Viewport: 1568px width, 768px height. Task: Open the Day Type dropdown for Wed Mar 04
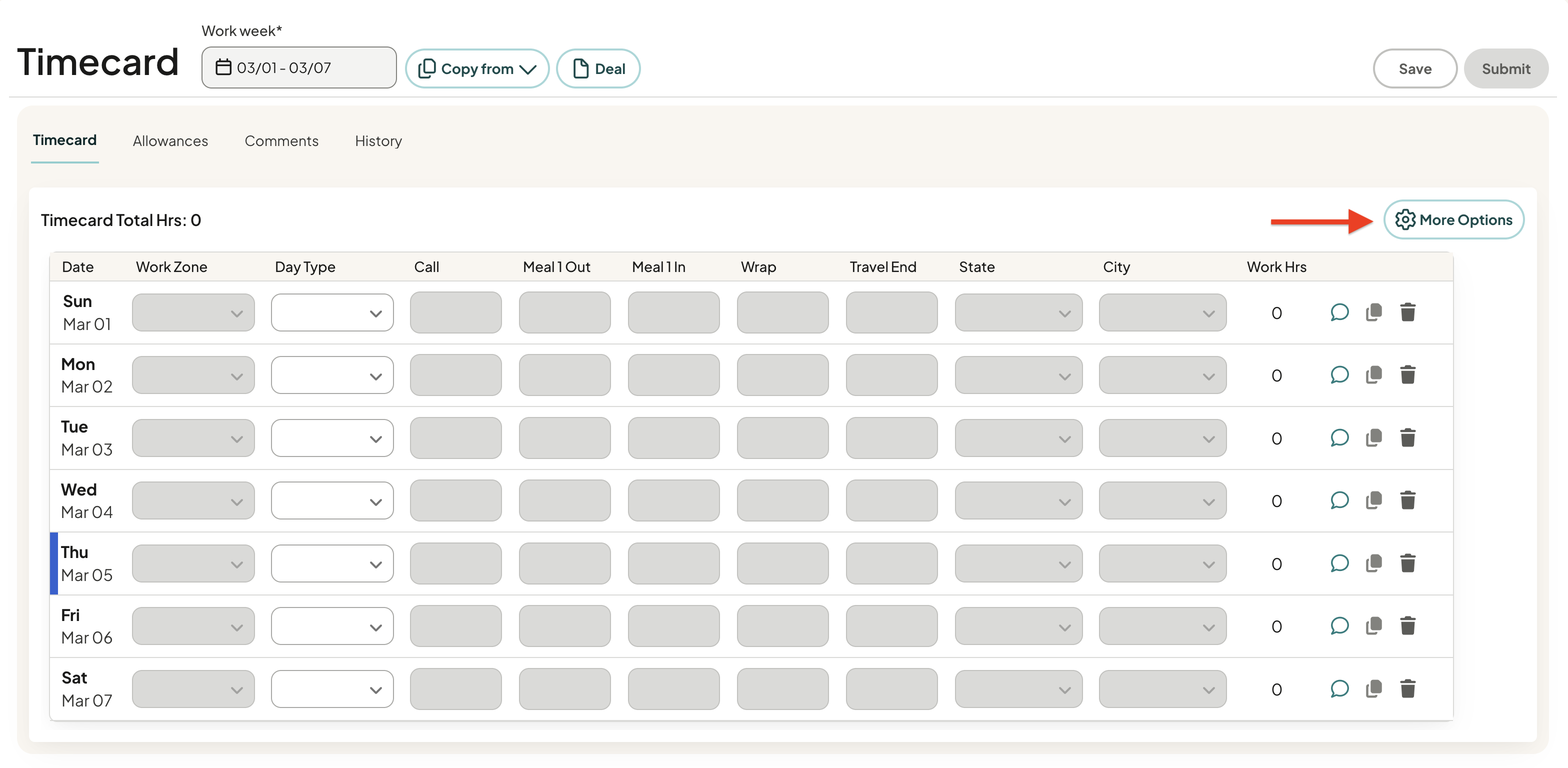point(332,501)
